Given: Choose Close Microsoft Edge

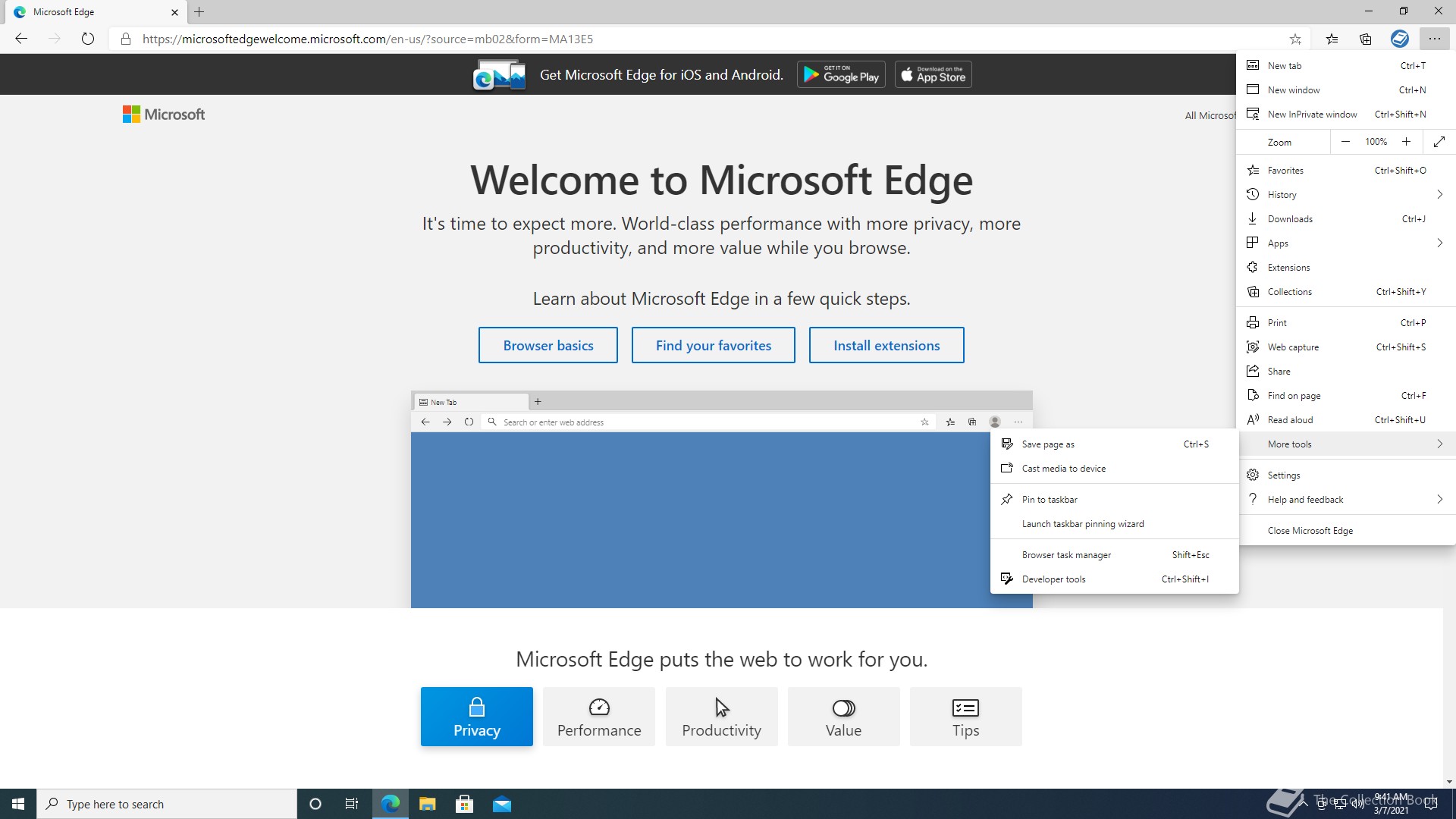Looking at the screenshot, I should [1346, 531].
